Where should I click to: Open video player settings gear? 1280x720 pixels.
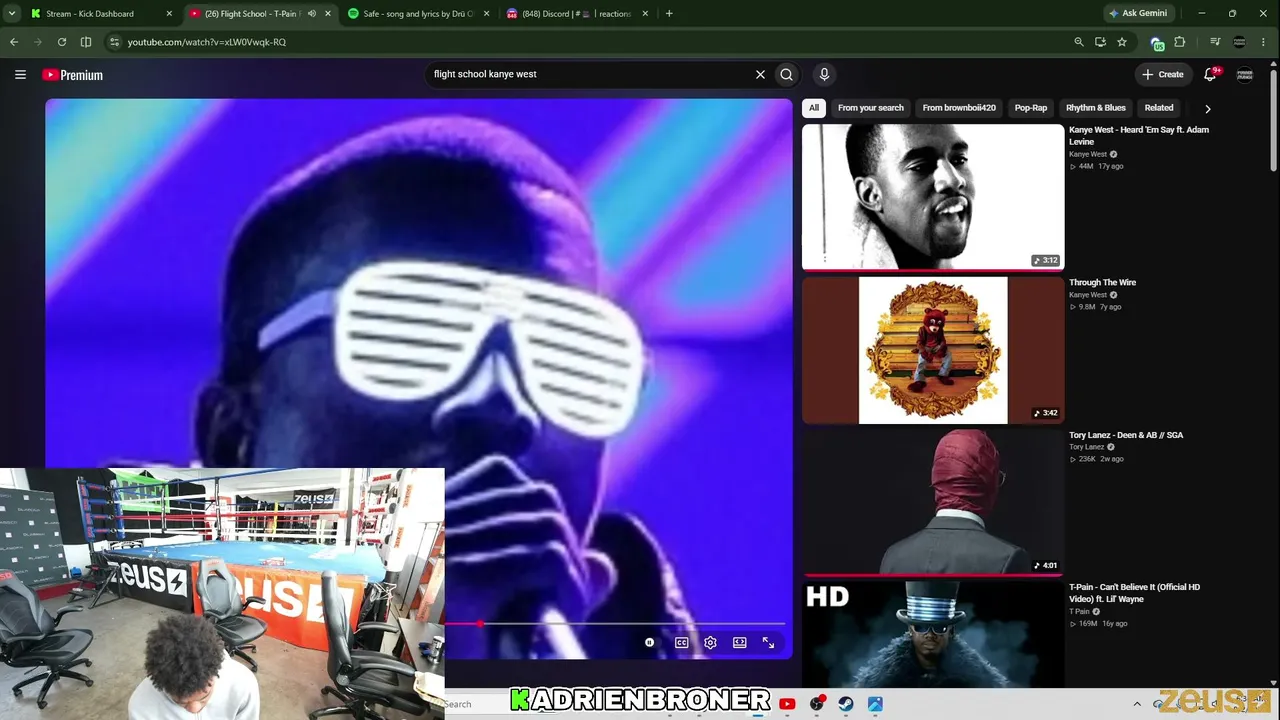coord(710,643)
